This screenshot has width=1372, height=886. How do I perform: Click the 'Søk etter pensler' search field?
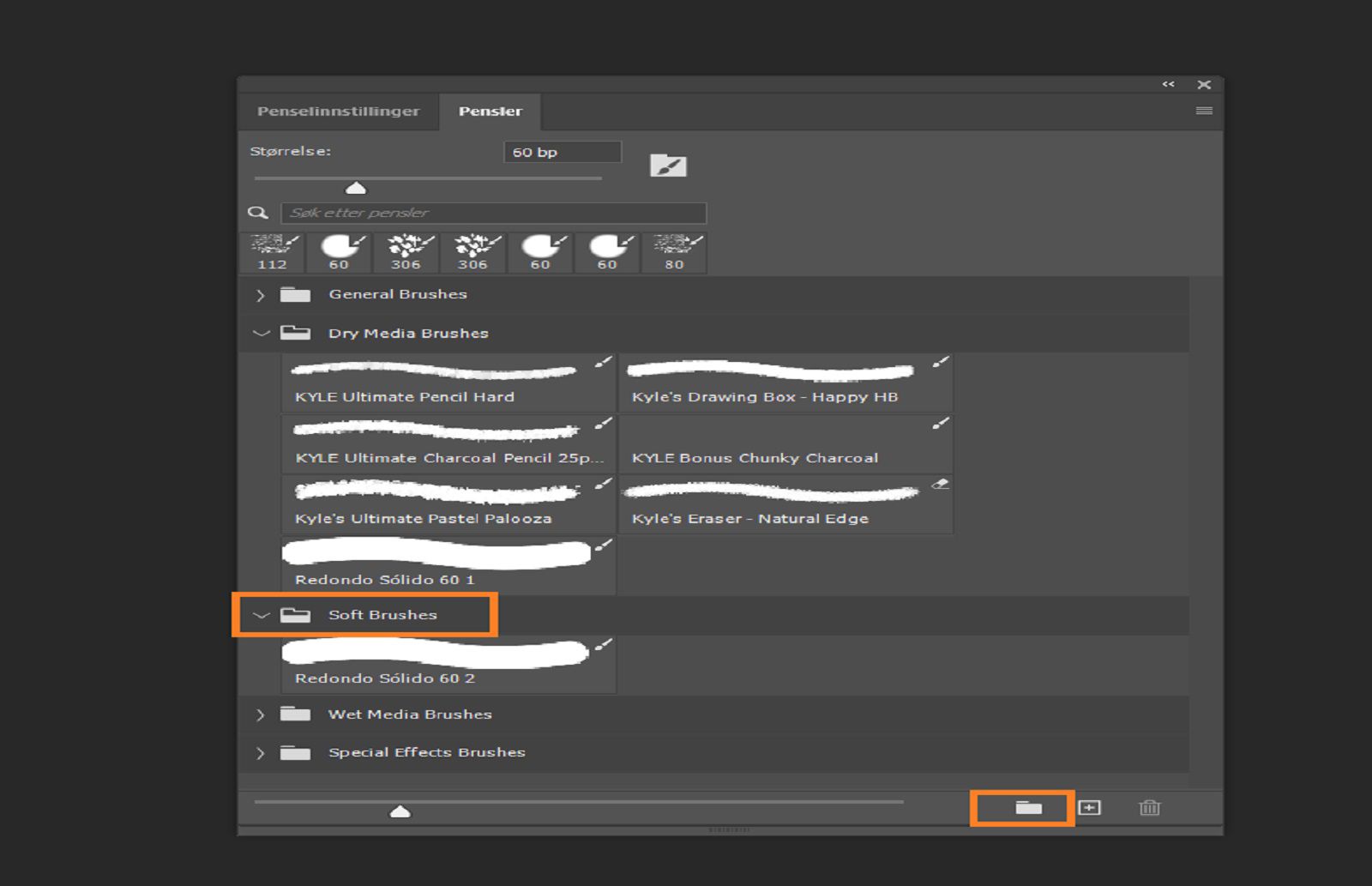(494, 213)
